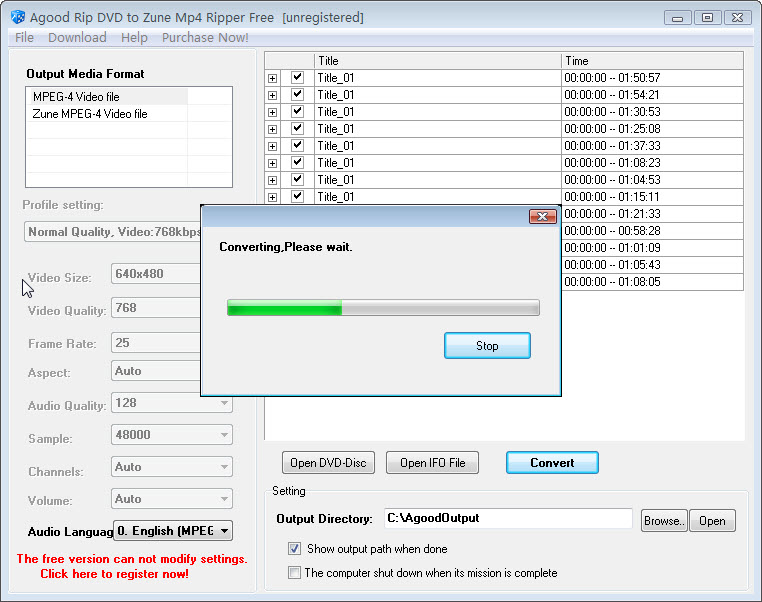Stop the conversion in progress
The image size is (762, 602).
(x=487, y=345)
